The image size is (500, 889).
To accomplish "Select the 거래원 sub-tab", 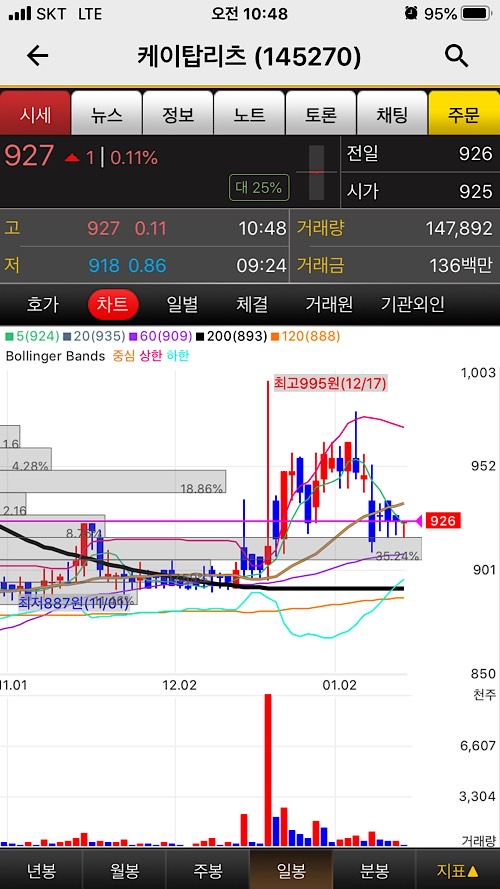I will point(329,304).
